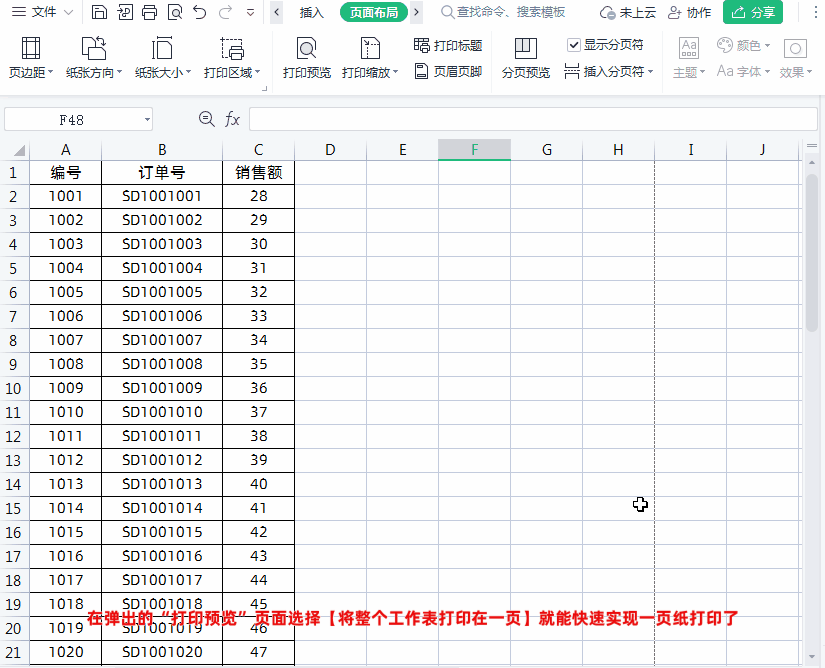Select row 10 header

click(14, 389)
